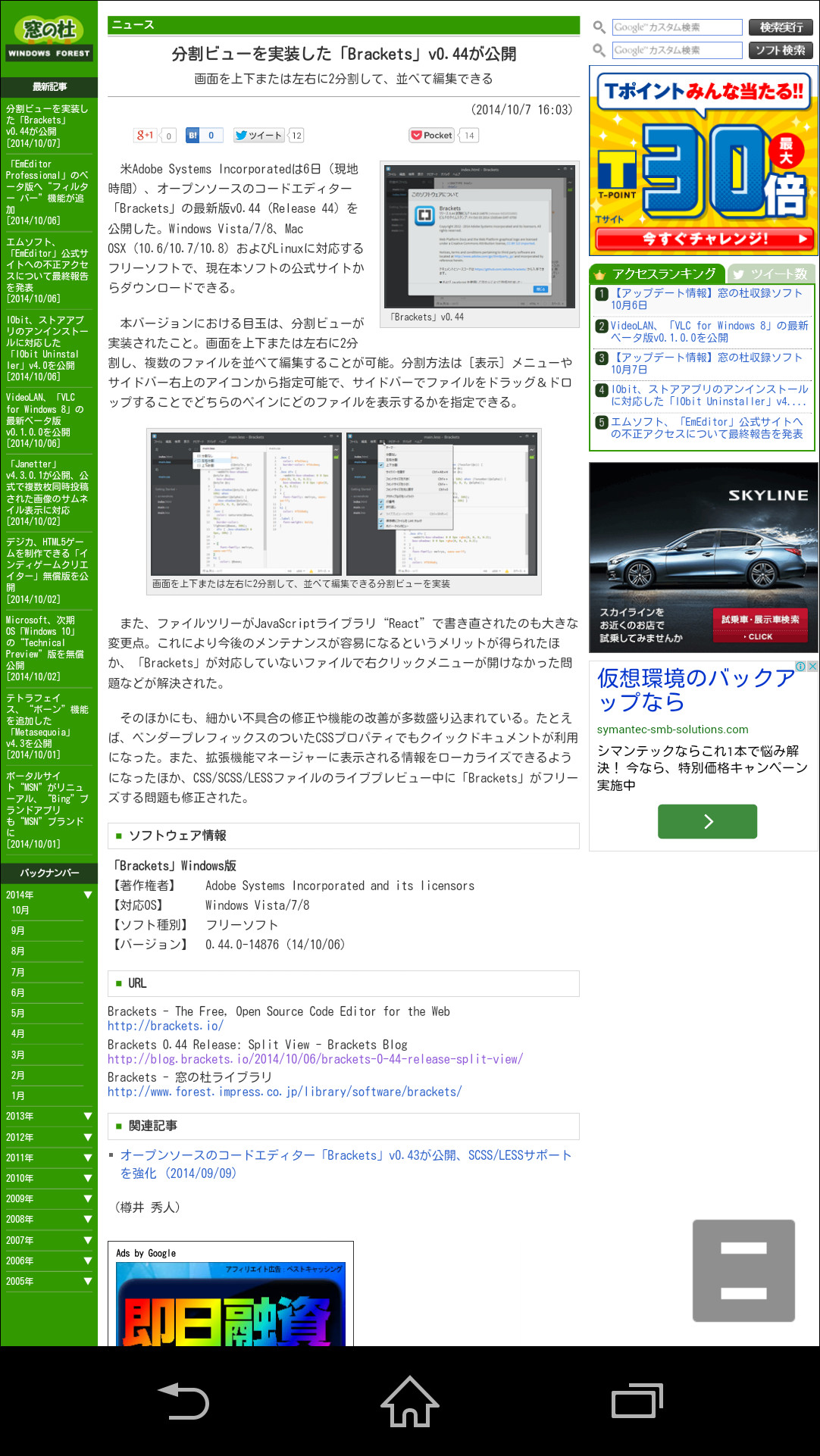Open sidebar article about インディゲームクリエイター
The image size is (820, 1456).
tap(47, 570)
